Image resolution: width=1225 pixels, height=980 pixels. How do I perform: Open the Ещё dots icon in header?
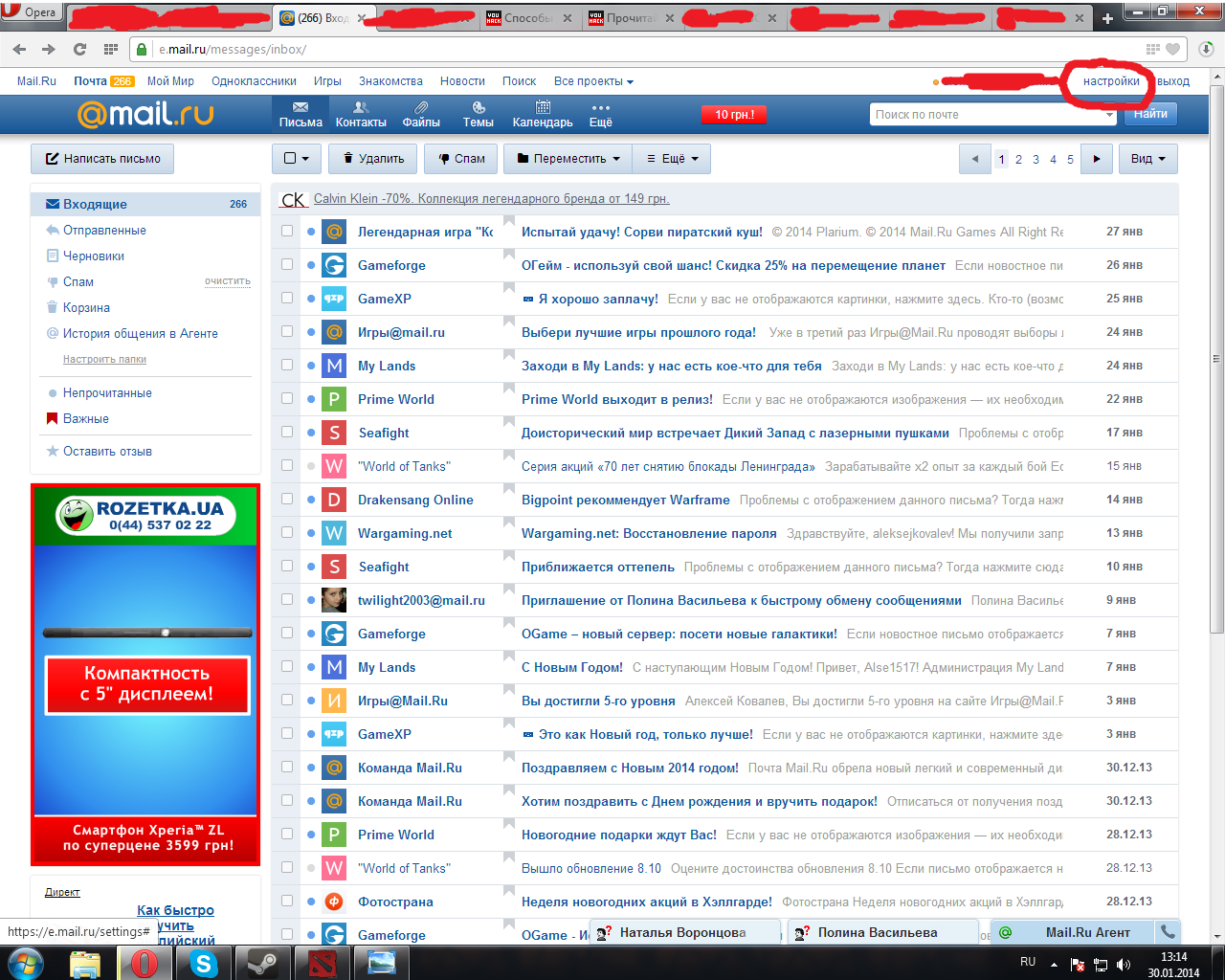pos(601,114)
